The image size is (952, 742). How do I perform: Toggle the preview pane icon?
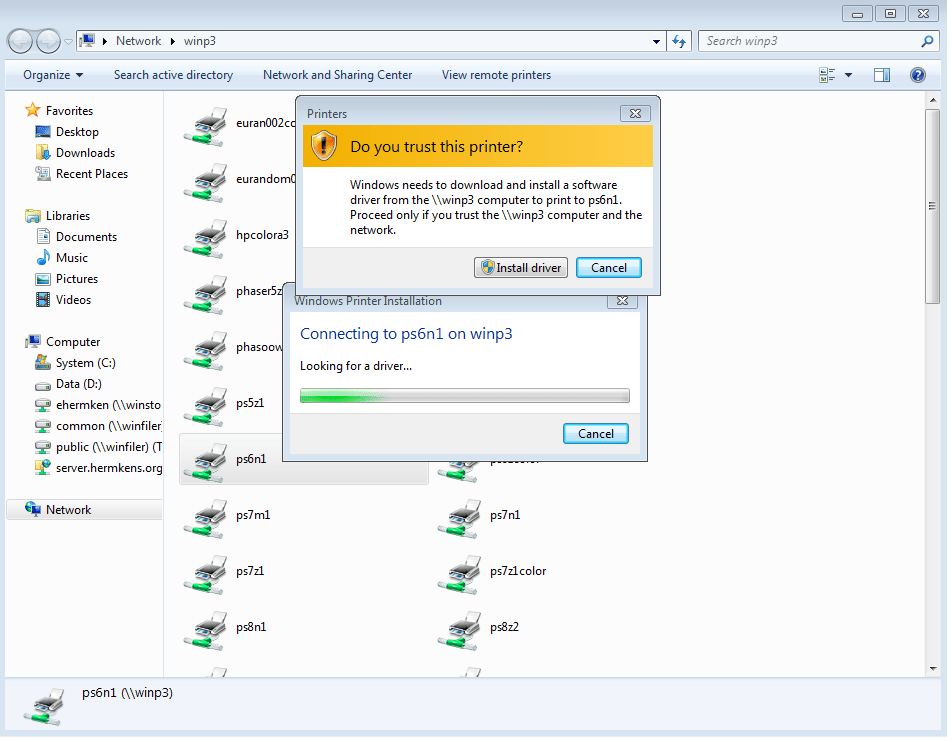[x=882, y=75]
